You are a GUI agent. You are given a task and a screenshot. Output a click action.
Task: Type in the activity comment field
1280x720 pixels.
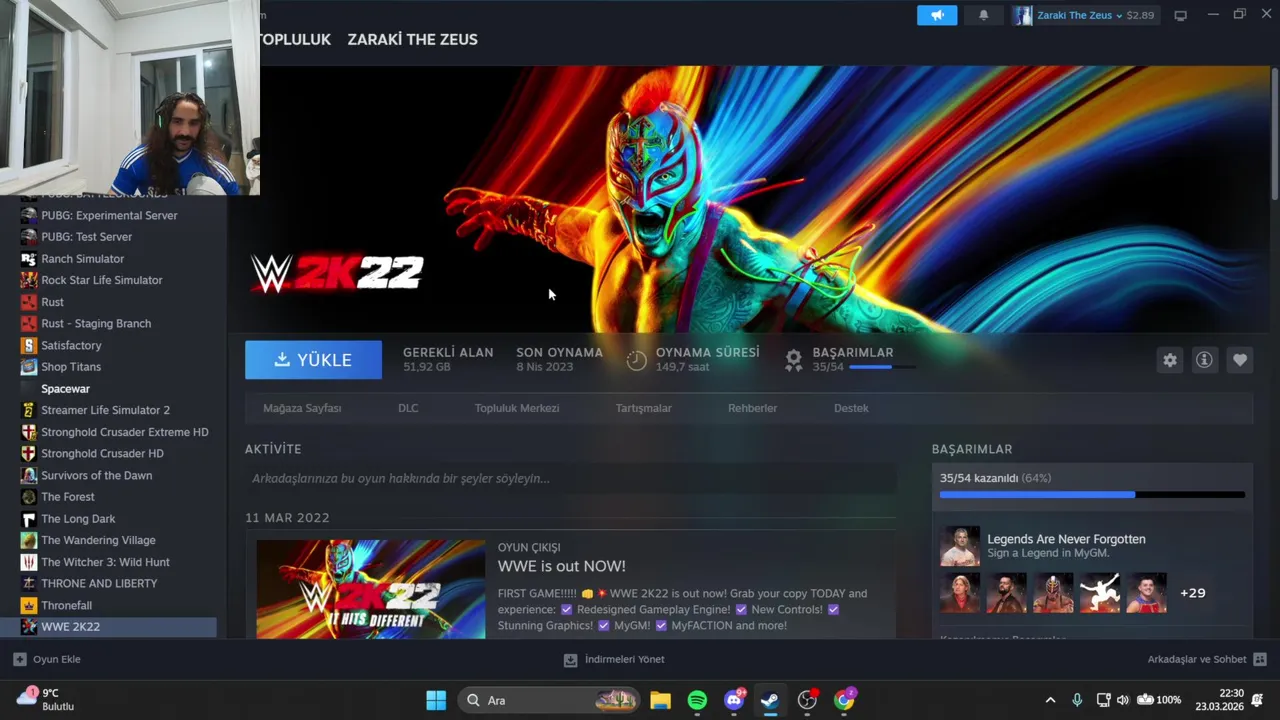570,479
